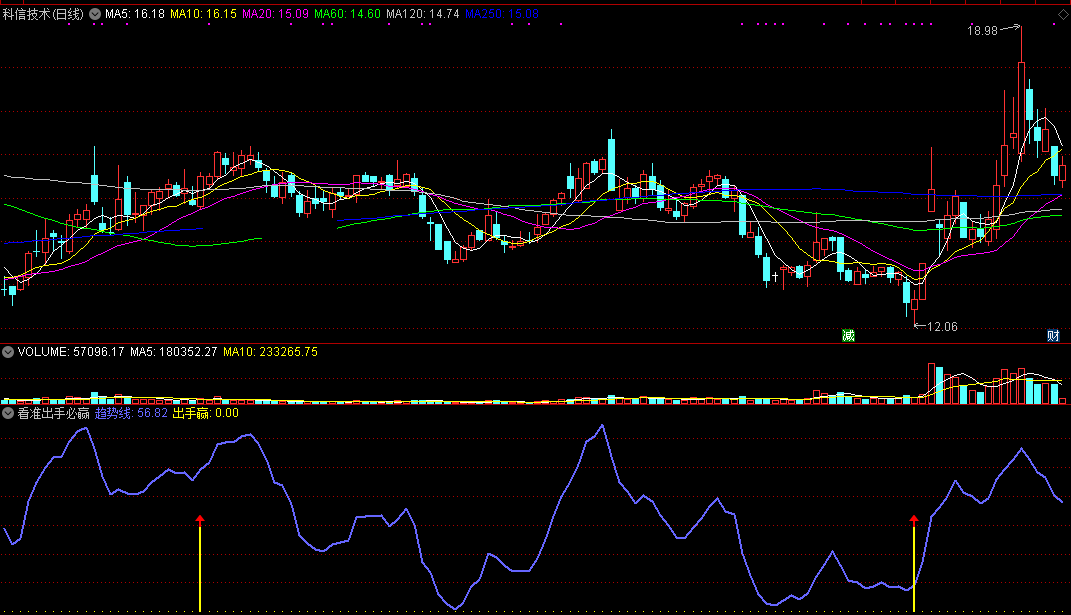Image resolution: width=1071 pixels, height=615 pixels.
Task: Click the VOLUME: 57096.17 label
Action: click(x=71, y=352)
